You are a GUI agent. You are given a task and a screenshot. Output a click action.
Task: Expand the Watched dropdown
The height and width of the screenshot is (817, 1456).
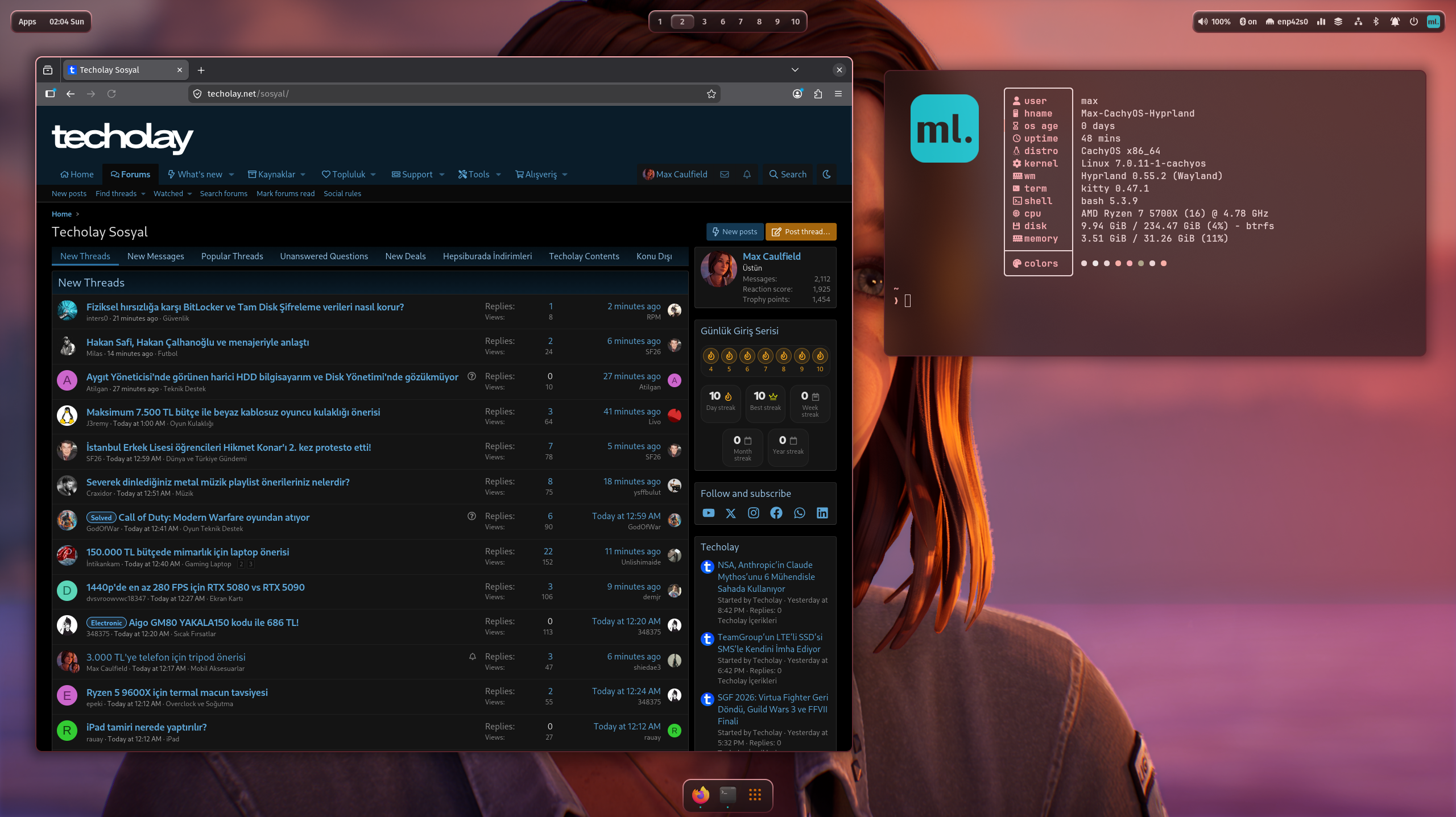[x=189, y=194]
